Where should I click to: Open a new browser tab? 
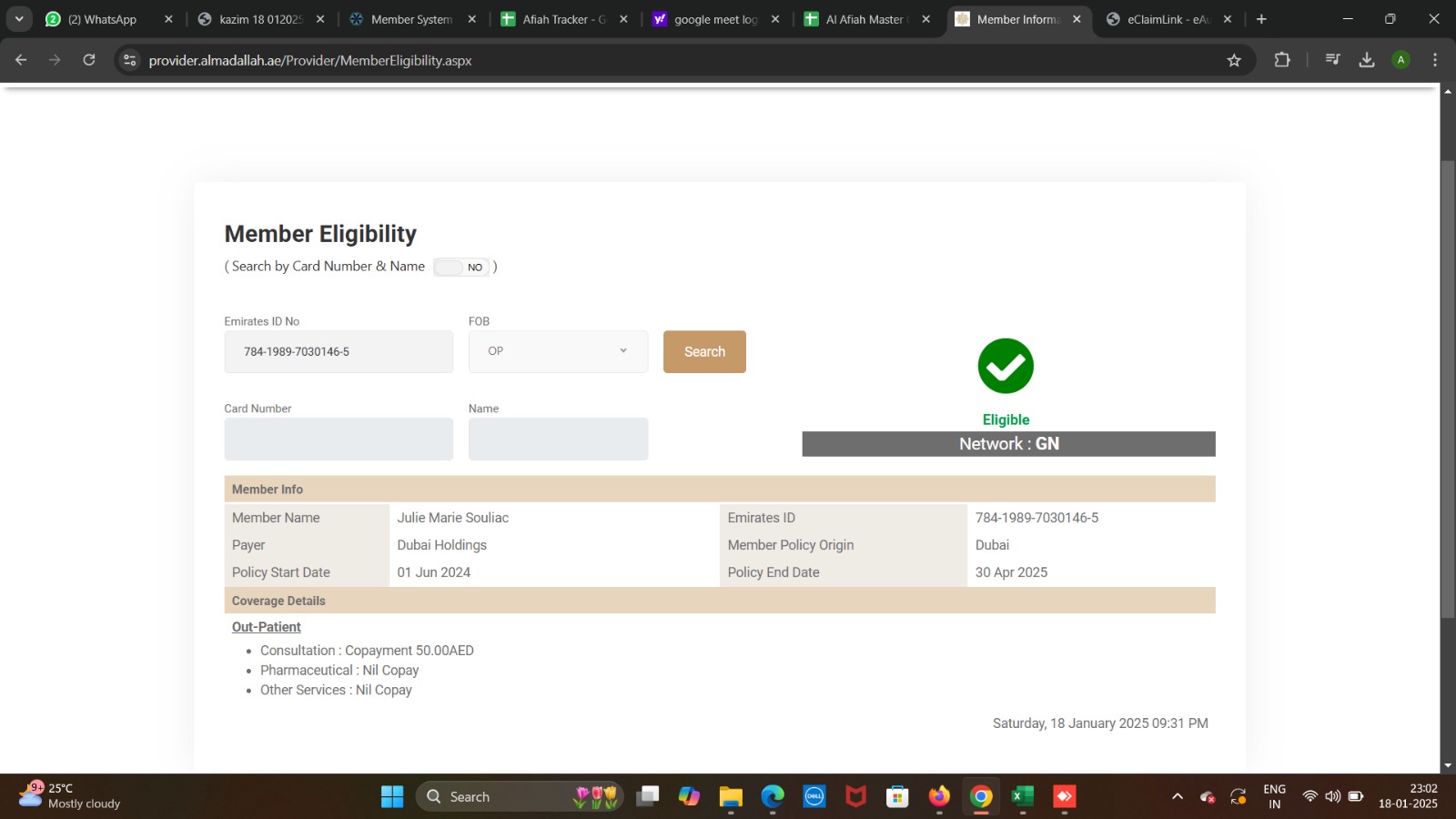point(1261,19)
